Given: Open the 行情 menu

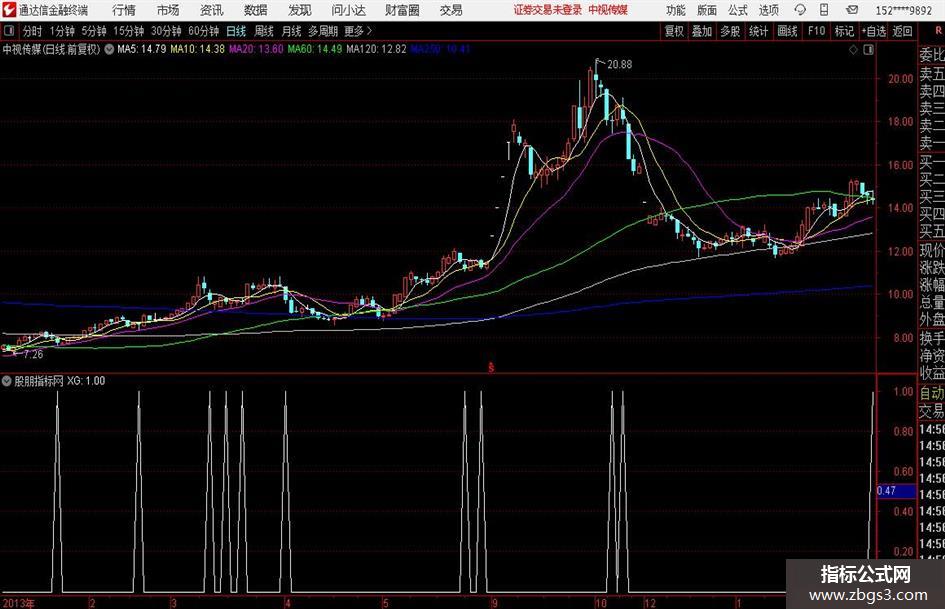Looking at the screenshot, I should point(124,10).
